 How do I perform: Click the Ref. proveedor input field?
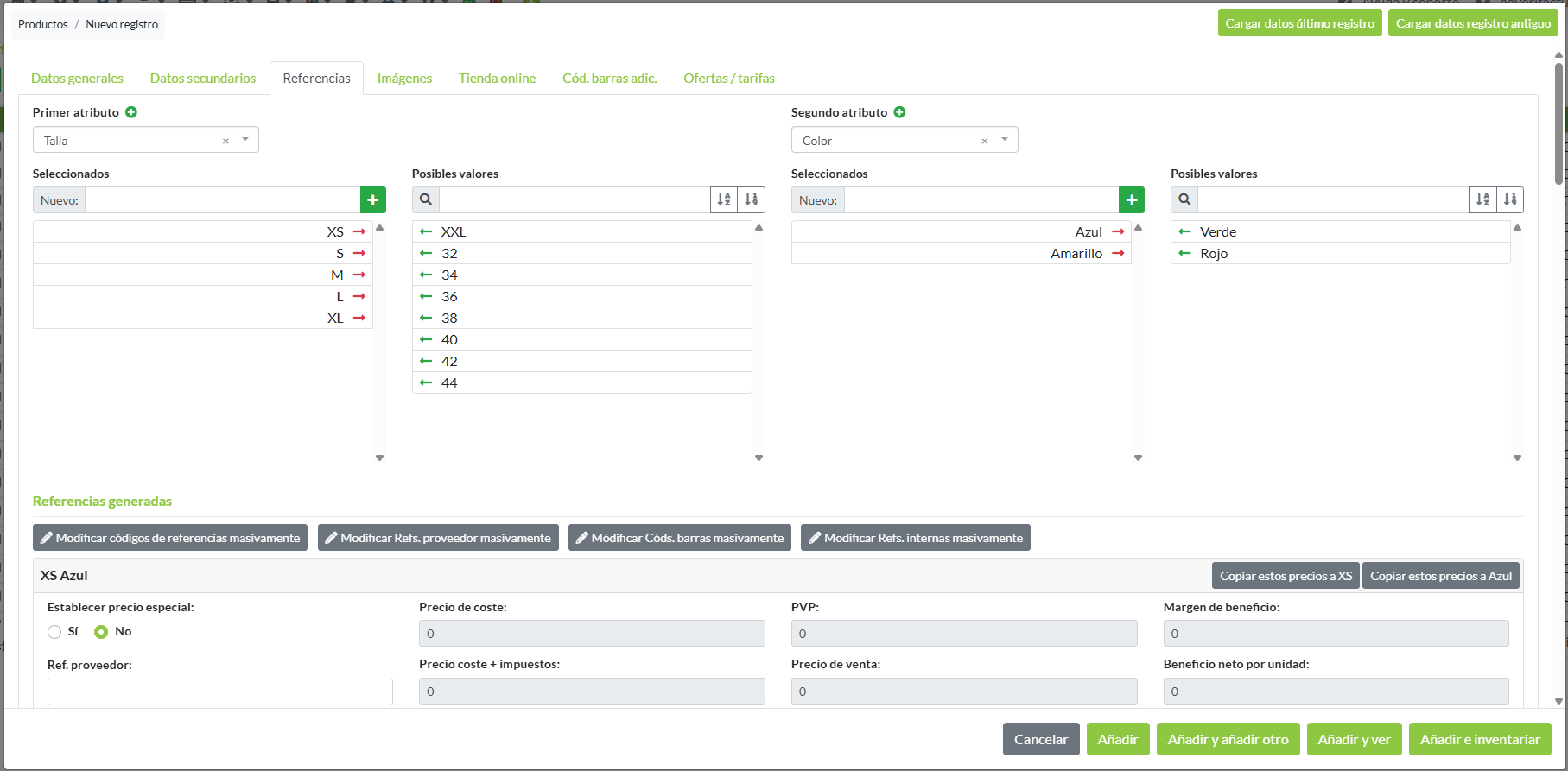click(219, 692)
